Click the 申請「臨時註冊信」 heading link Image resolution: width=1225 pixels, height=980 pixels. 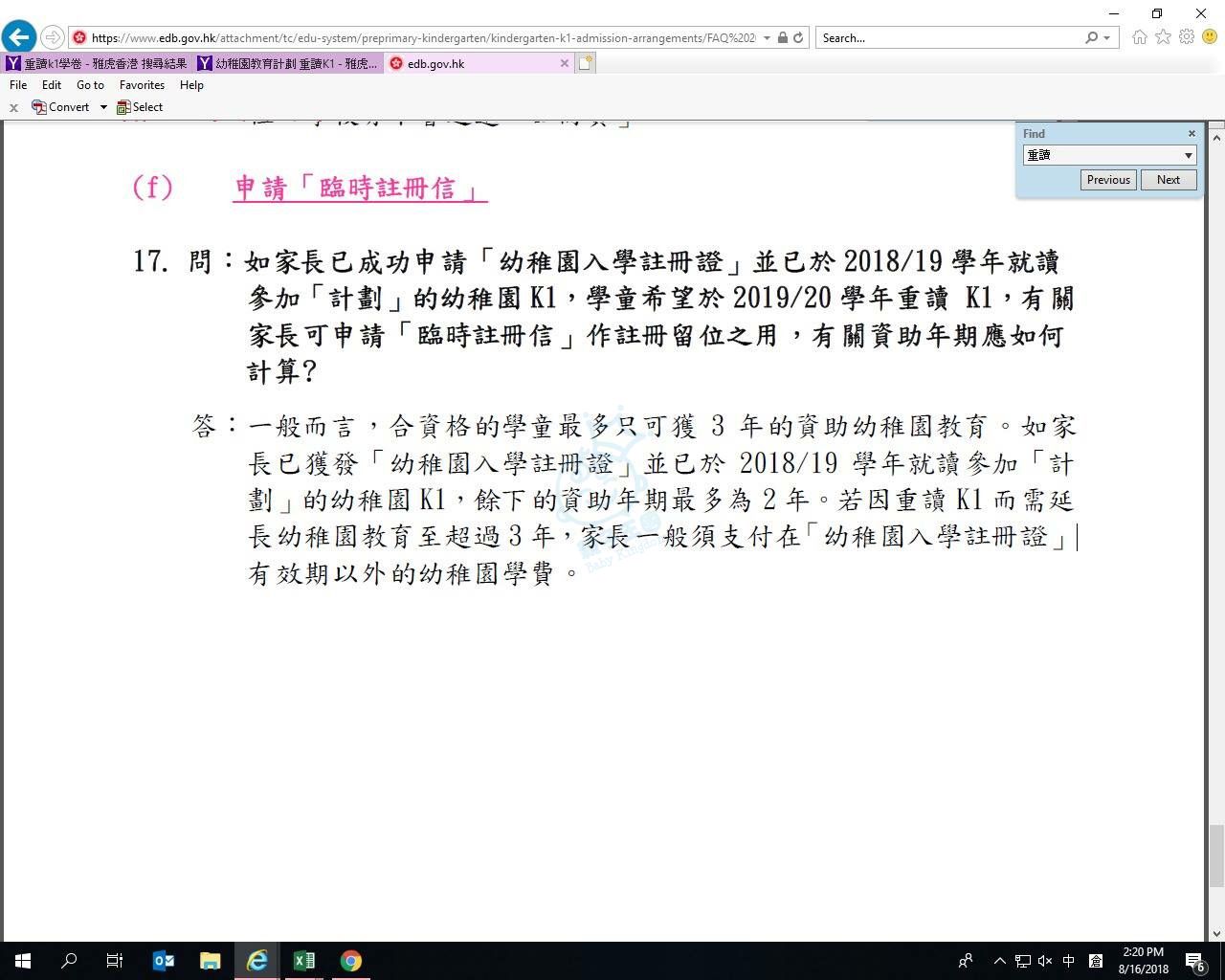pyautogui.click(x=360, y=189)
